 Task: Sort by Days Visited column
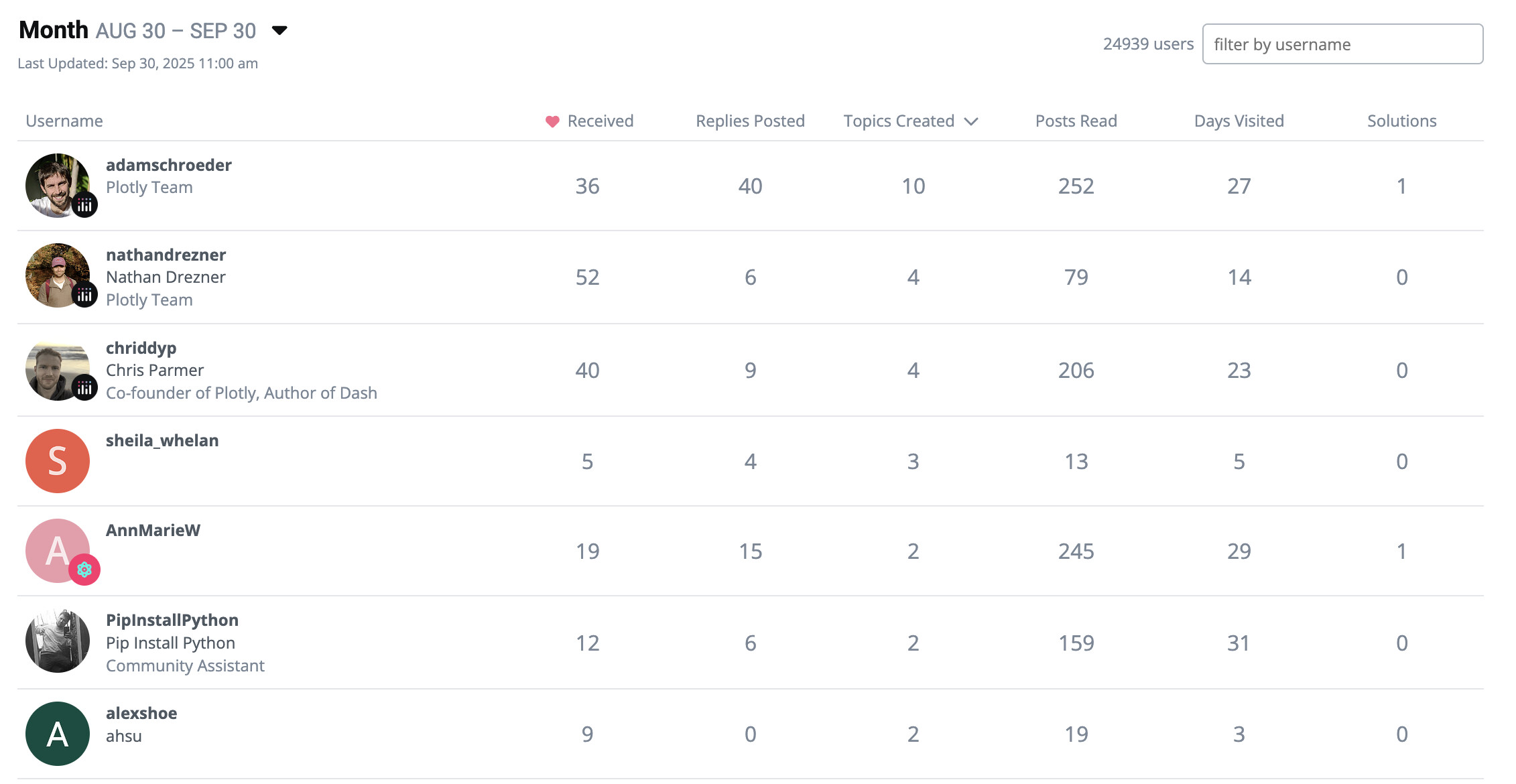[x=1239, y=121]
